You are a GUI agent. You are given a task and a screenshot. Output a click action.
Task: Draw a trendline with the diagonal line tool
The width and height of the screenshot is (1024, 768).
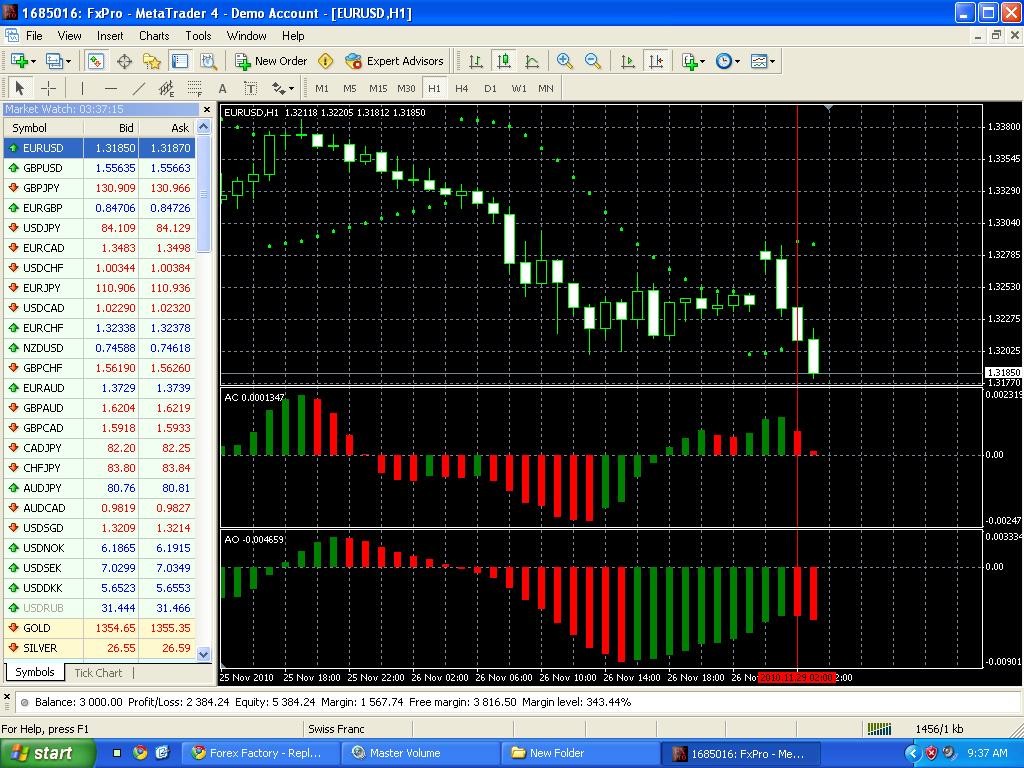click(x=138, y=88)
